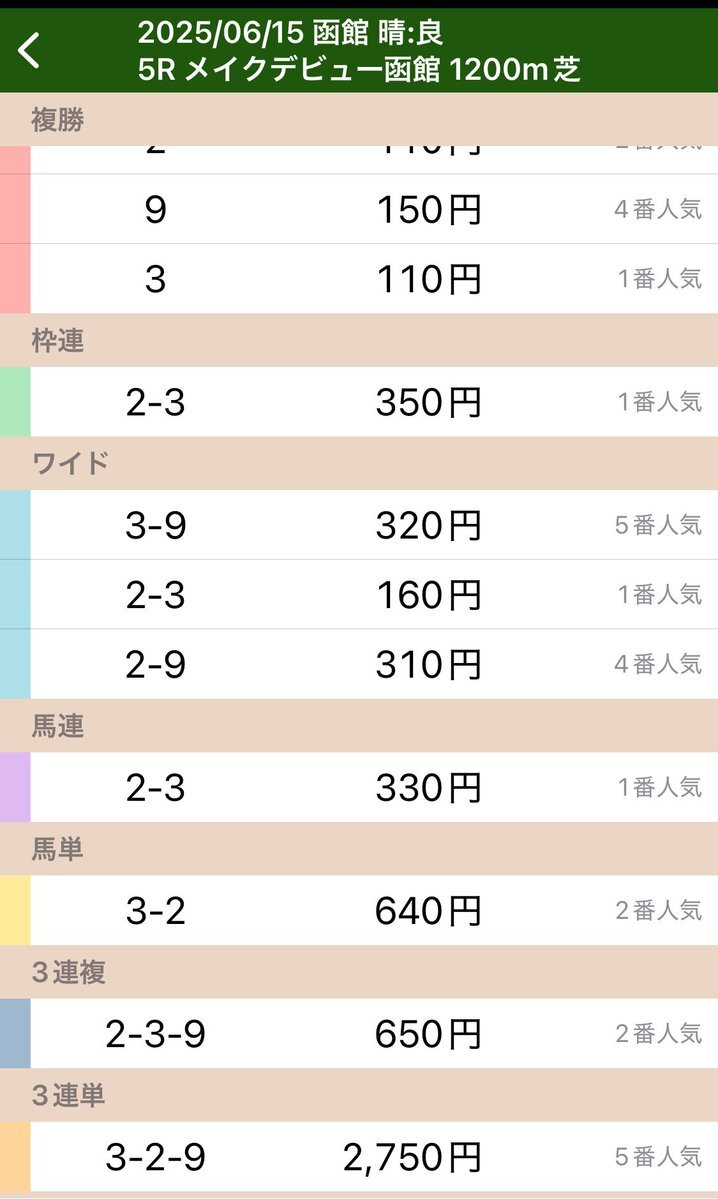Viewport: 718px width, 1199px height.
Task: Select the ワイド 2-9 310円 row
Action: click(x=359, y=664)
